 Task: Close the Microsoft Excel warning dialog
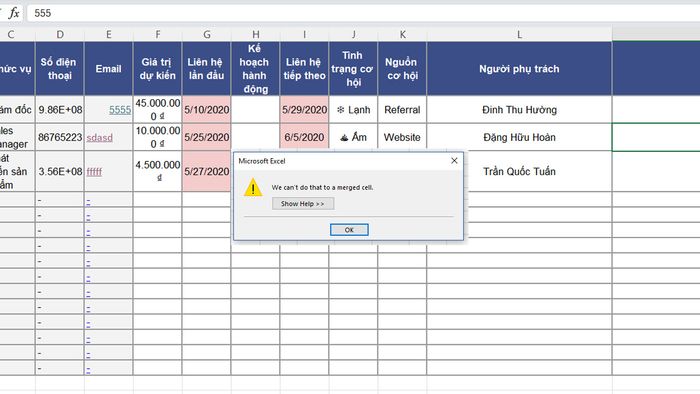pos(454,161)
